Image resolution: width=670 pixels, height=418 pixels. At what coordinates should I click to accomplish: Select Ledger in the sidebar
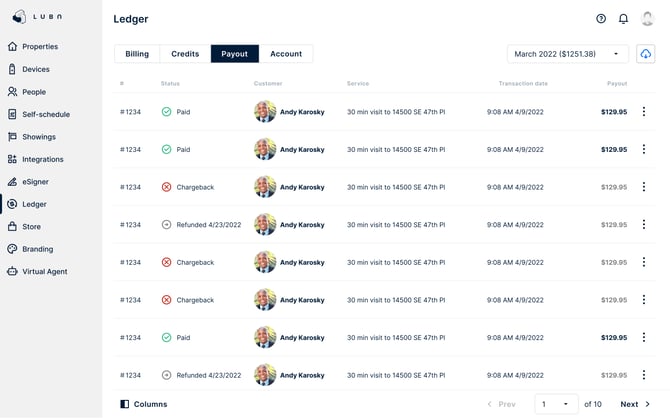[27, 204]
